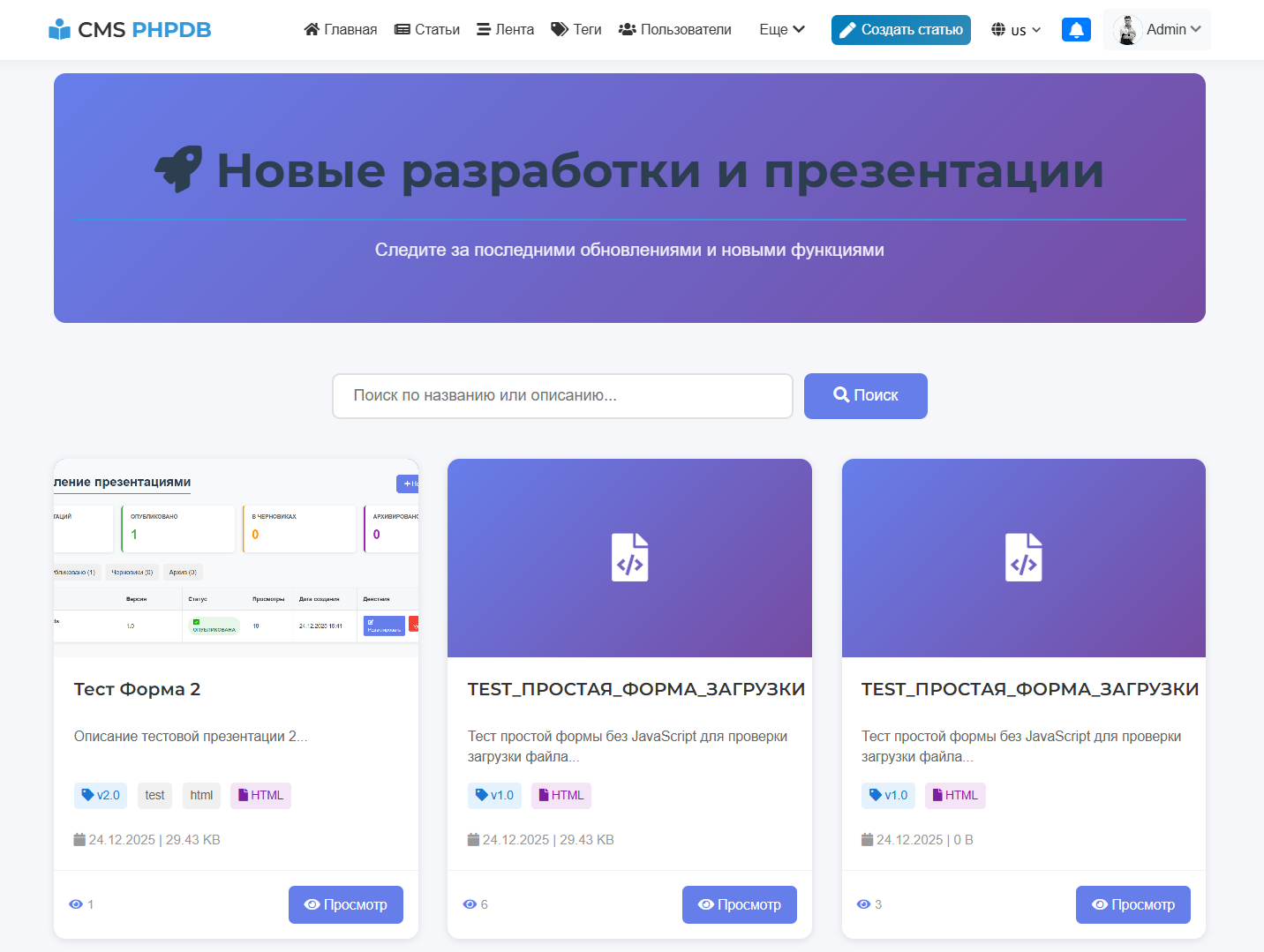This screenshot has width=1264, height=952.
Task: Click the tag icon inside the v2.0 label
Action: point(89,795)
